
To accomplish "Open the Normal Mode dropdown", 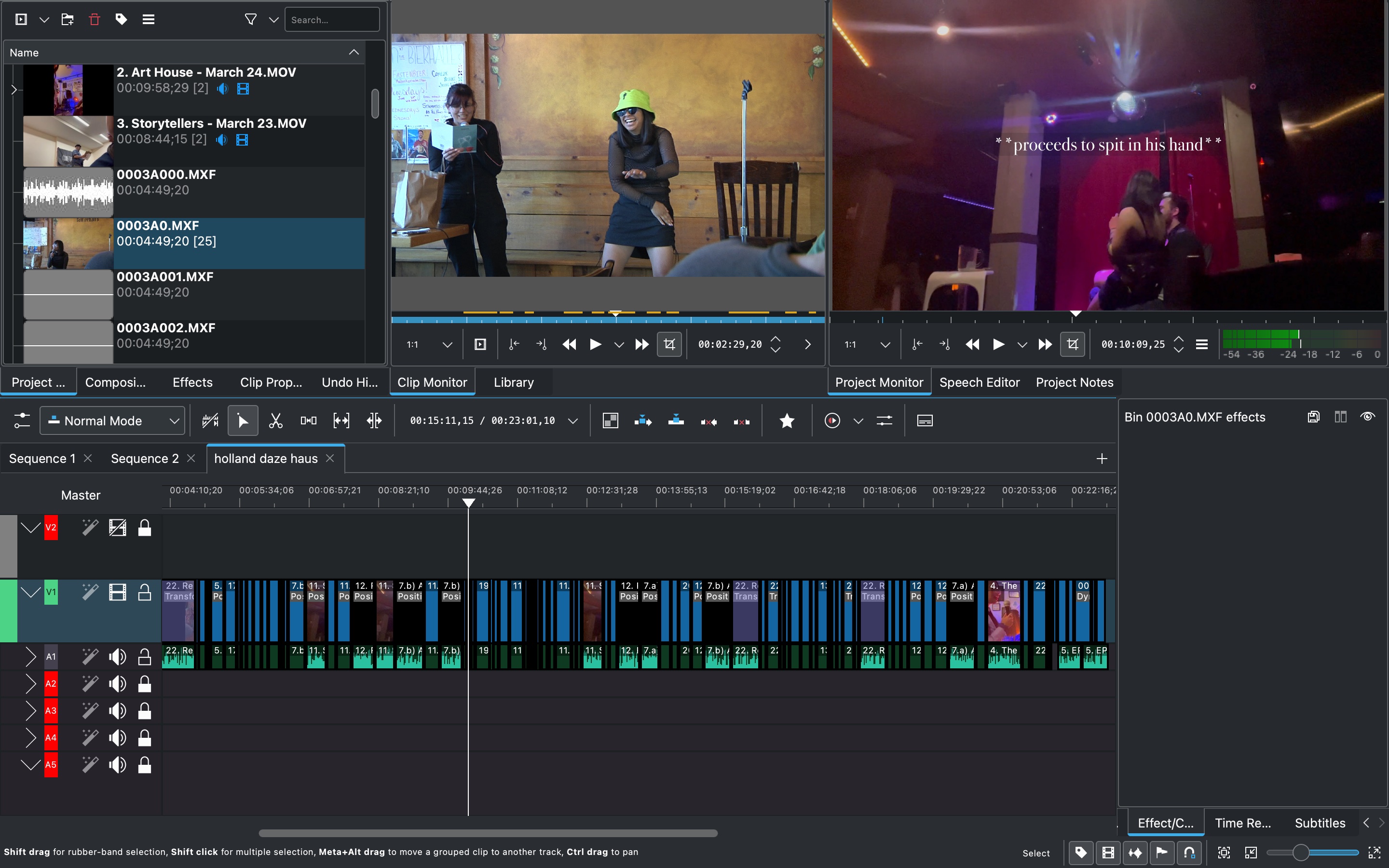I will tap(112, 421).
